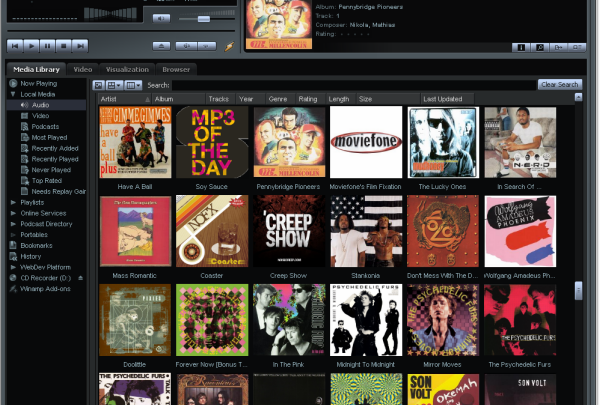Open the Podcasts smart view
The height and width of the screenshot is (405, 600).
[45, 126]
